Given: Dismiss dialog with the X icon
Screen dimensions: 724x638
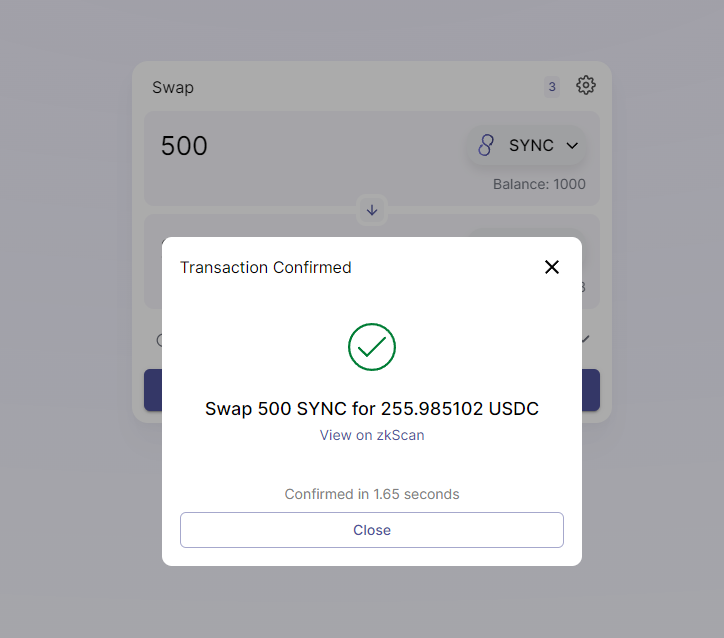Looking at the screenshot, I should pyautogui.click(x=552, y=267).
